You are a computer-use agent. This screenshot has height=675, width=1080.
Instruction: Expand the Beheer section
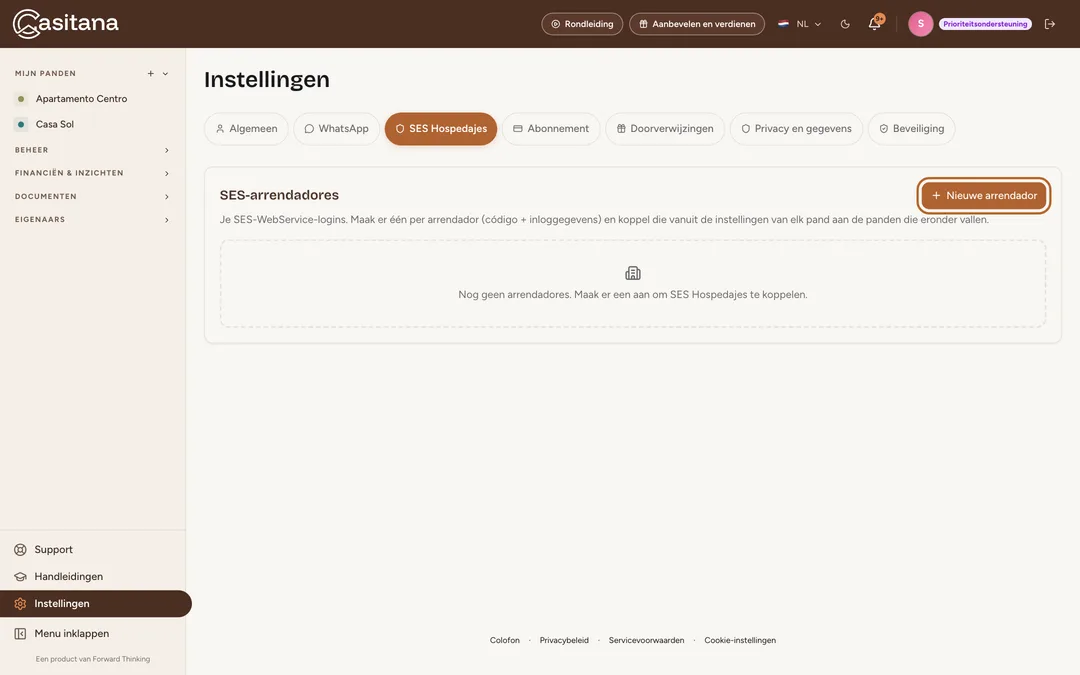click(x=92, y=150)
